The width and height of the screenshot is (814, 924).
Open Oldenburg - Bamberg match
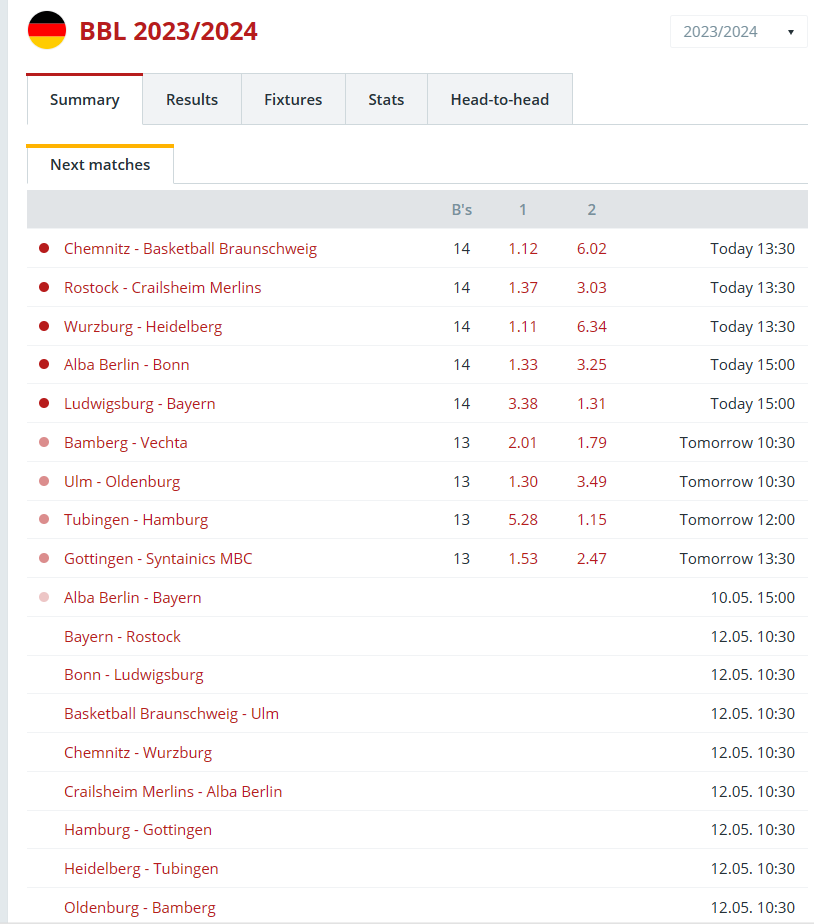(x=140, y=908)
